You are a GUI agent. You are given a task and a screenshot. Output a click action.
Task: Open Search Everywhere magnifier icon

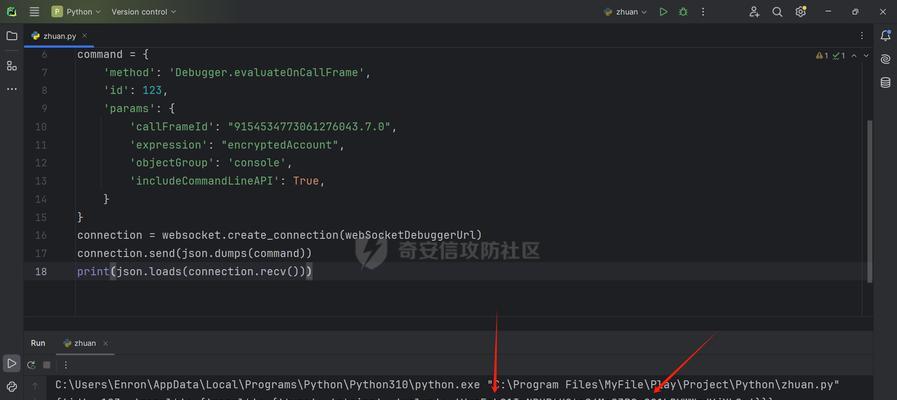click(777, 11)
